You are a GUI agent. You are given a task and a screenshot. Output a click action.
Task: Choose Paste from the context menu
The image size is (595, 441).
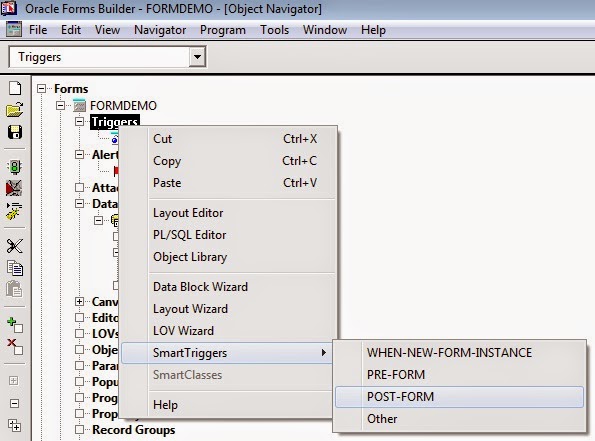(228, 183)
